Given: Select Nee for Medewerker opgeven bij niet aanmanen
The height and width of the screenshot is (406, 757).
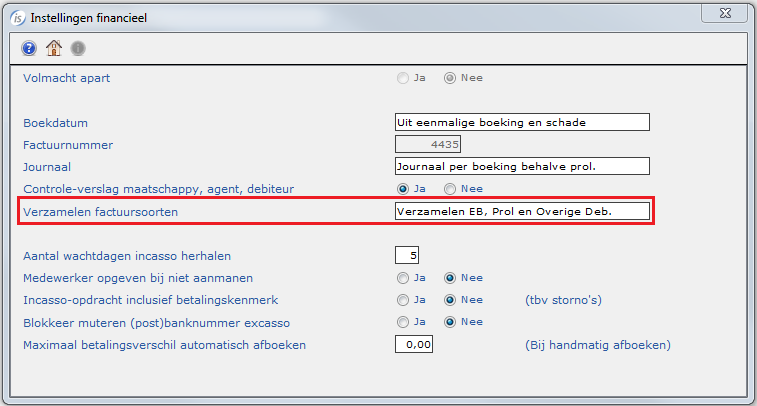Looking at the screenshot, I should (450, 277).
